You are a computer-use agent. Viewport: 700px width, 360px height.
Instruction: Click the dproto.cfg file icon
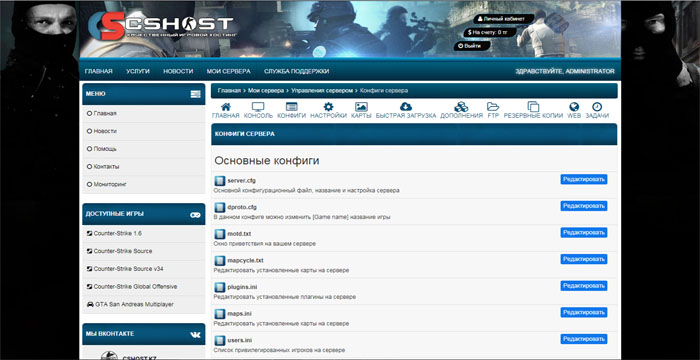[219, 208]
